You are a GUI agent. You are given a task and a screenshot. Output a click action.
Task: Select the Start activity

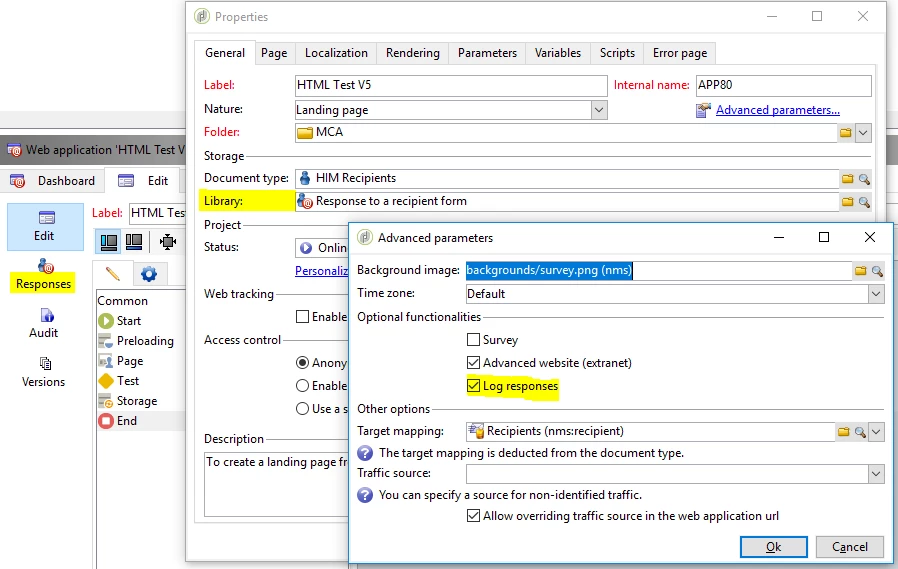click(120, 321)
